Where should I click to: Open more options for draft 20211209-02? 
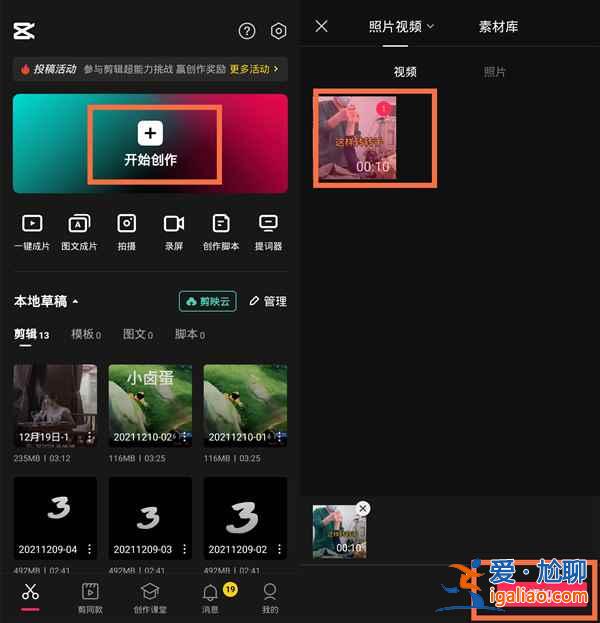tap(279, 549)
